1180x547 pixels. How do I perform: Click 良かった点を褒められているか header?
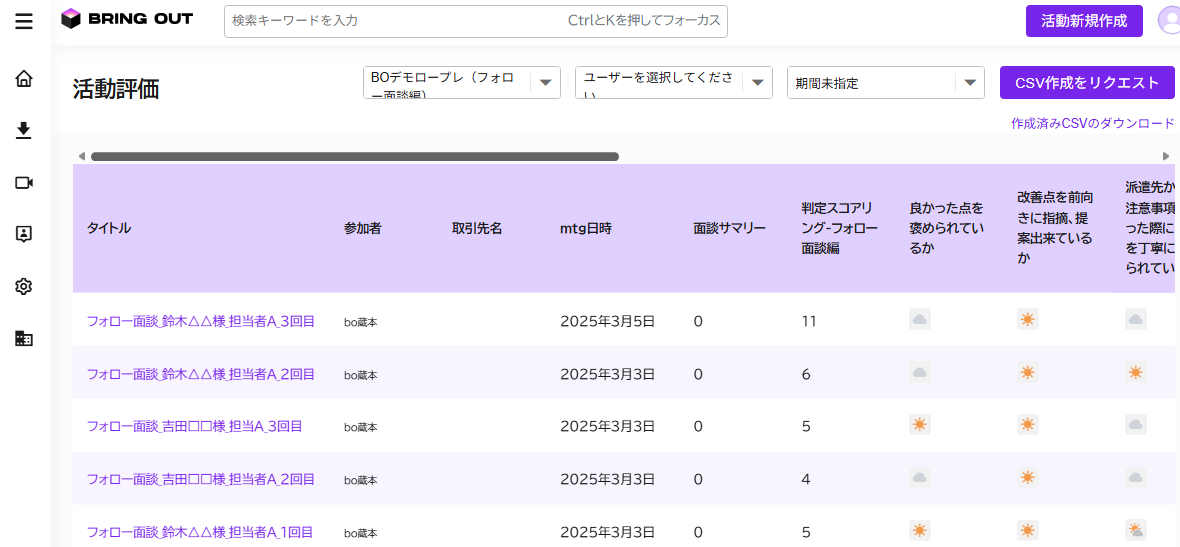coord(947,229)
